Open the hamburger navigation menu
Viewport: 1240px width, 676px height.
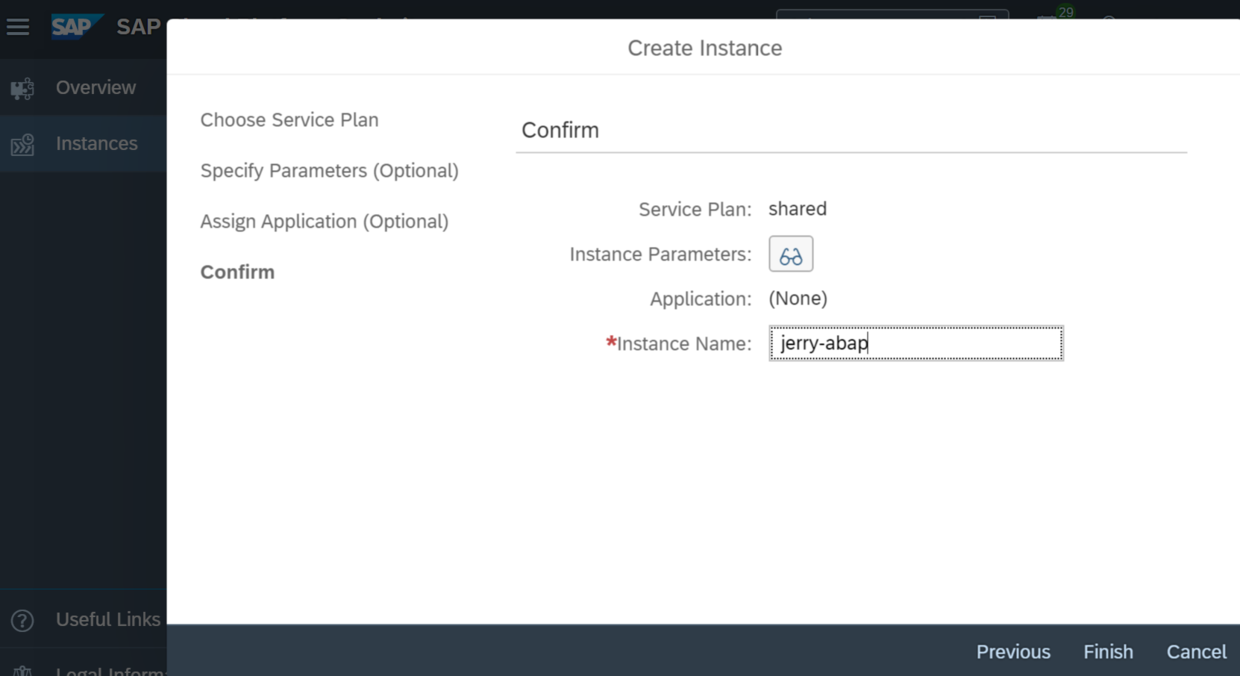coord(18,27)
